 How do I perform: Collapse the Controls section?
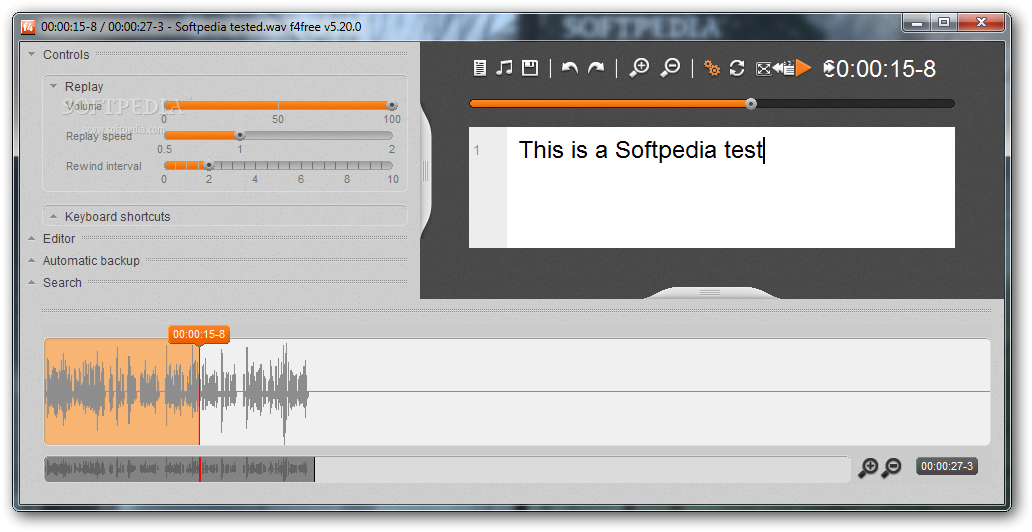click(32, 55)
